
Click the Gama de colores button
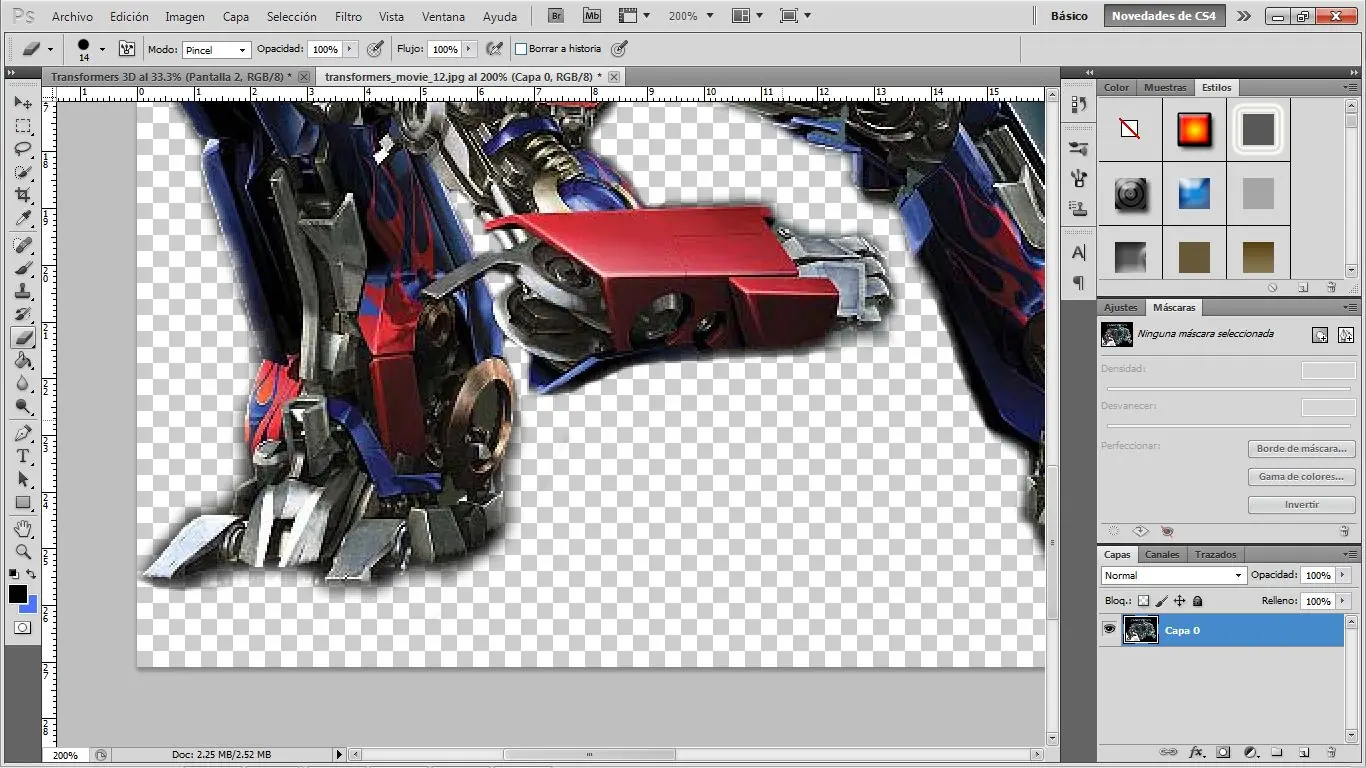click(1302, 477)
